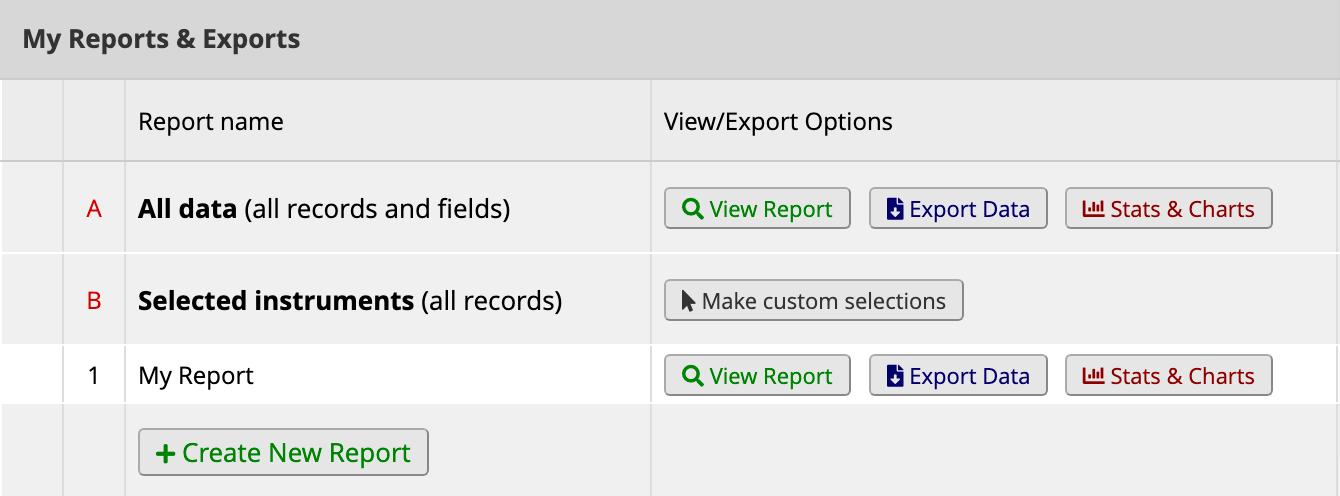This screenshot has height=496, width=1340.
Task: Click the "My Reports & Exports" title bar
Action: (x=161, y=40)
